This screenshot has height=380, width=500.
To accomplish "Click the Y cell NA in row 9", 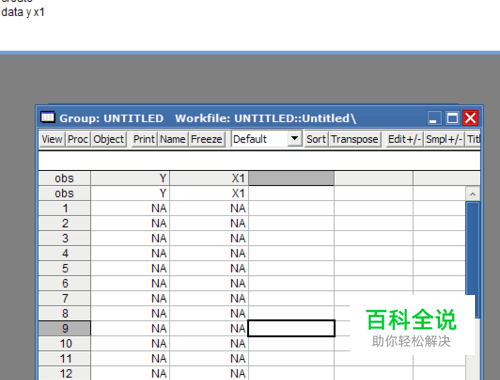I will (x=130, y=328).
